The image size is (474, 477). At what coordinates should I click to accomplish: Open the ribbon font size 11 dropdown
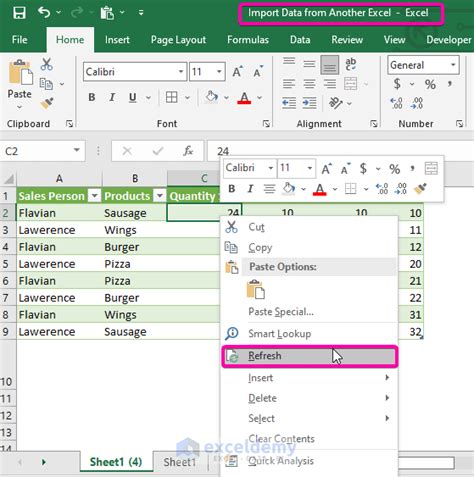(x=219, y=72)
